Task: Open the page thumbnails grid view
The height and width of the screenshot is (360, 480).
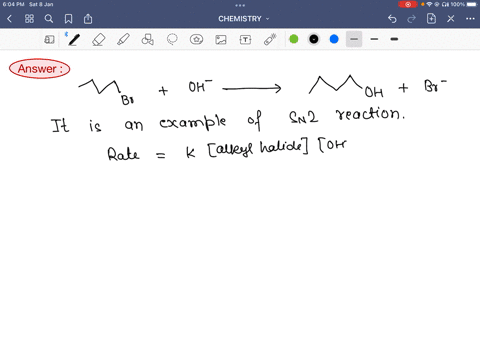Action: point(29,19)
